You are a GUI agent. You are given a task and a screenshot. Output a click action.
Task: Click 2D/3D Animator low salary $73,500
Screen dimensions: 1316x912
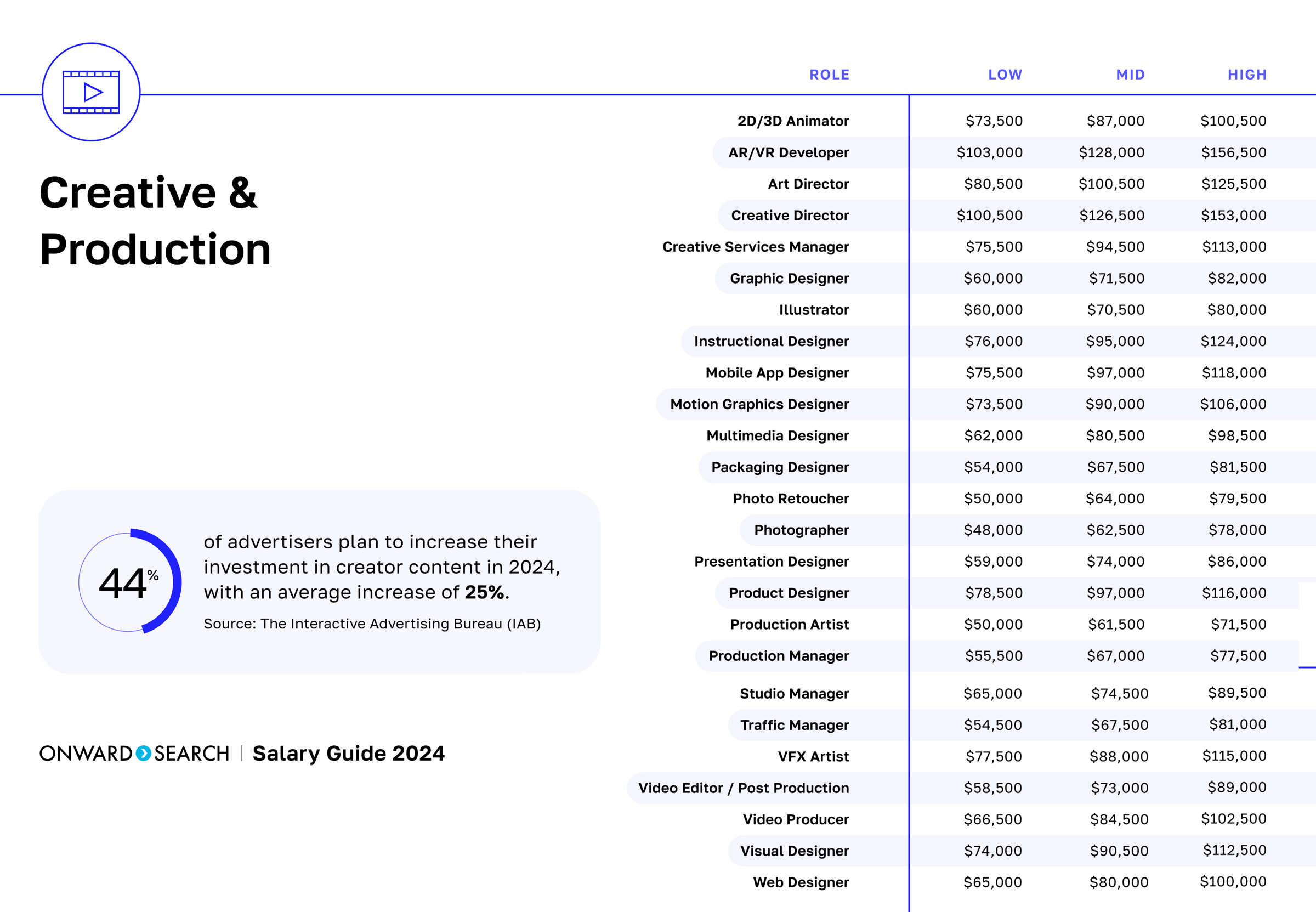pyautogui.click(x=994, y=121)
